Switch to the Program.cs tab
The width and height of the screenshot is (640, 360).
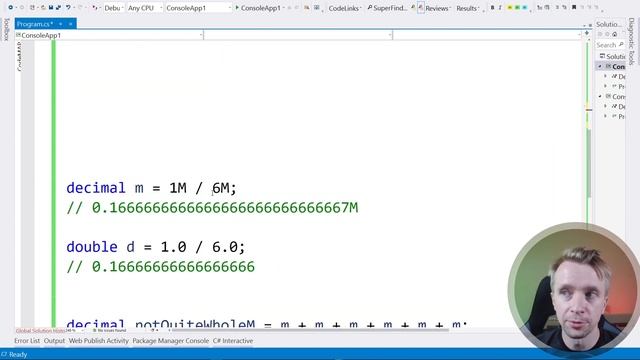[x=34, y=24]
